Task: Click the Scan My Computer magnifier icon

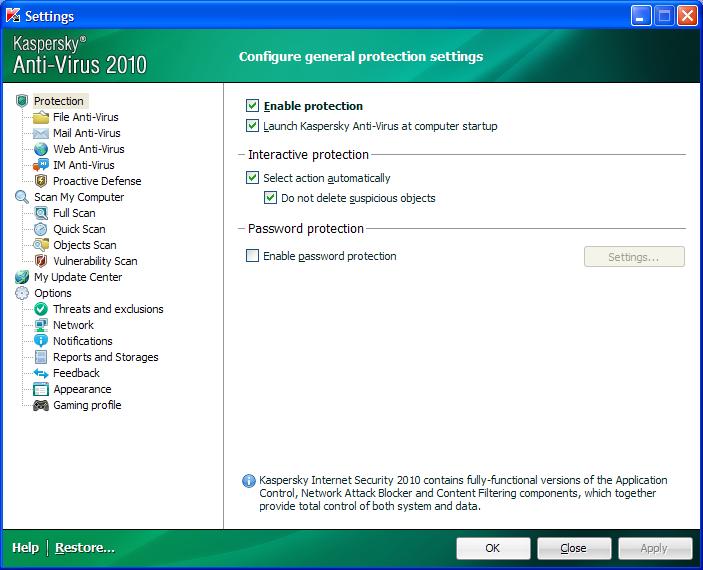Action: pyautogui.click(x=22, y=197)
